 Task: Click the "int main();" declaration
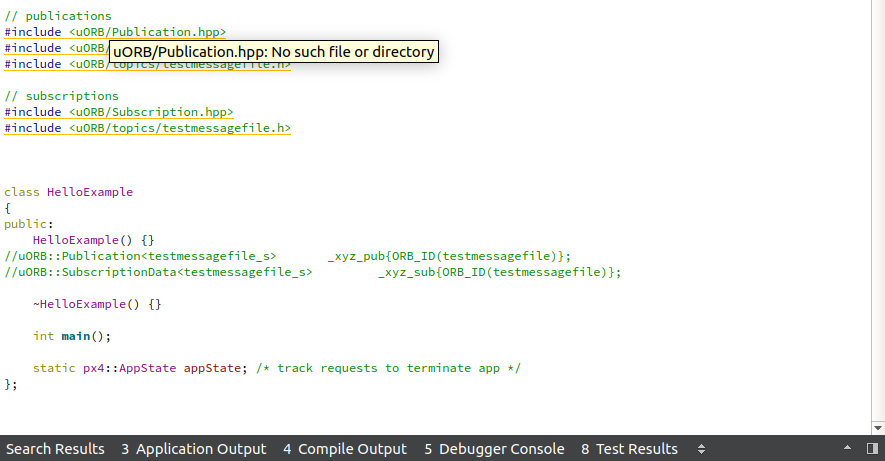72,336
